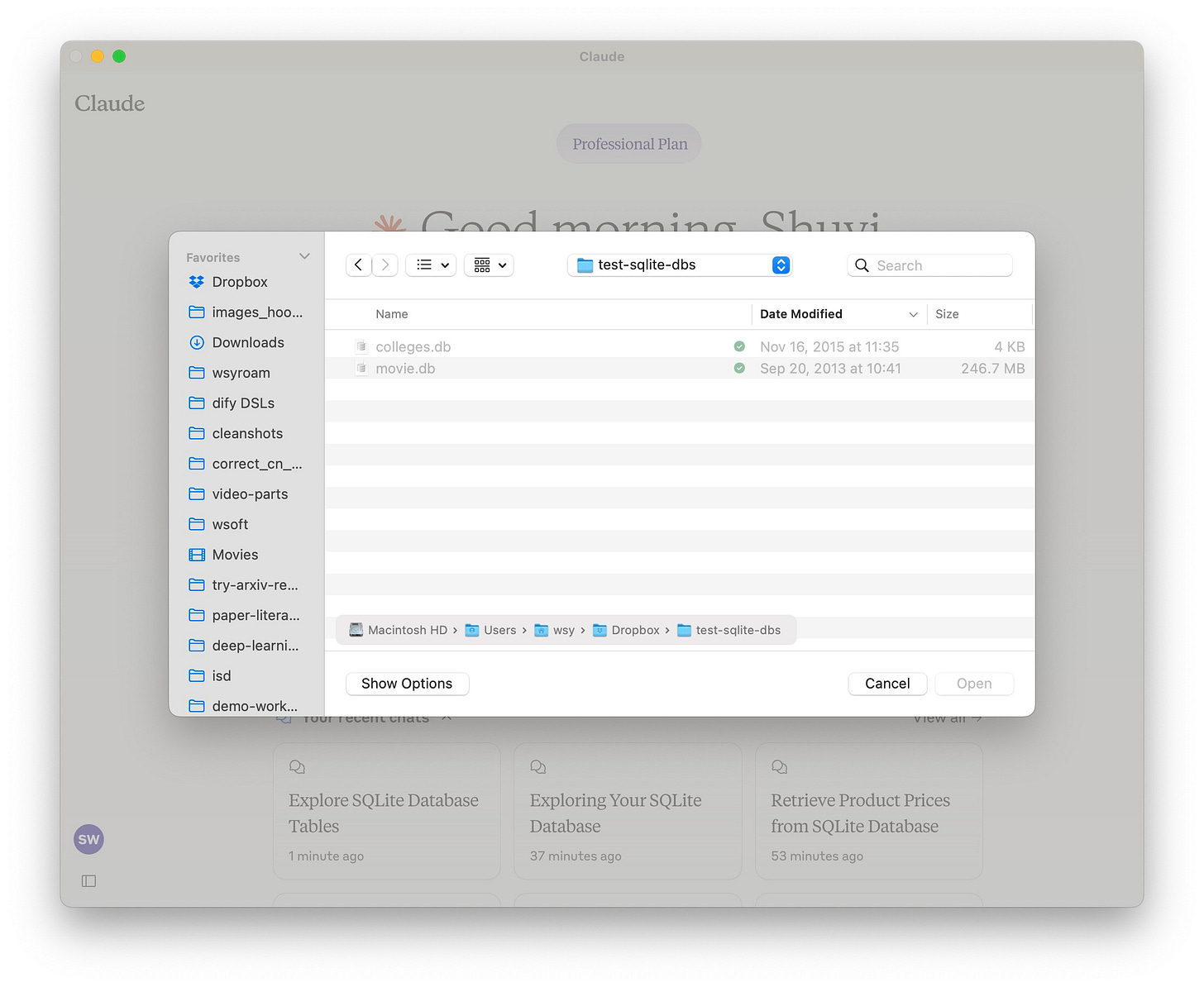Click the date Sep 20, 2013 at 10:41
This screenshot has height=987, width=1204.
[x=830, y=369]
